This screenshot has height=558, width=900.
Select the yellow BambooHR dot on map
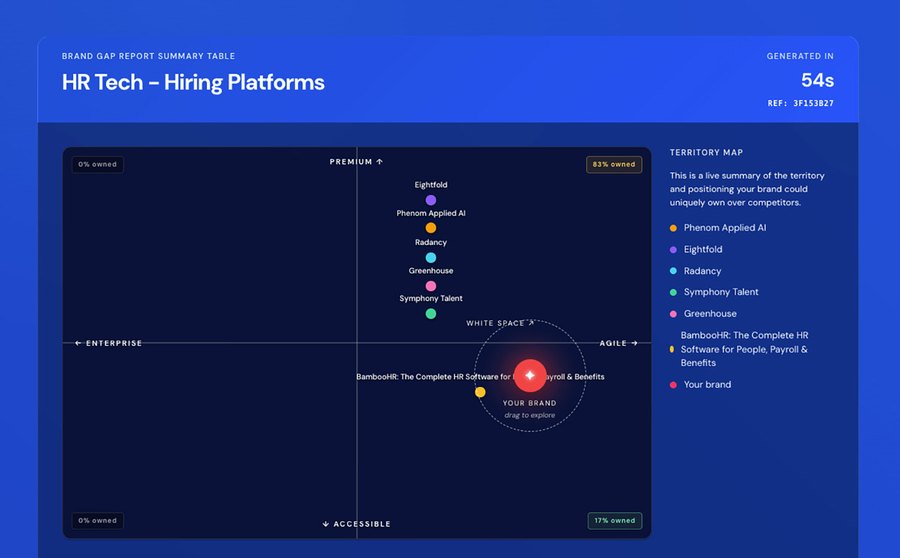click(x=480, y=392)
